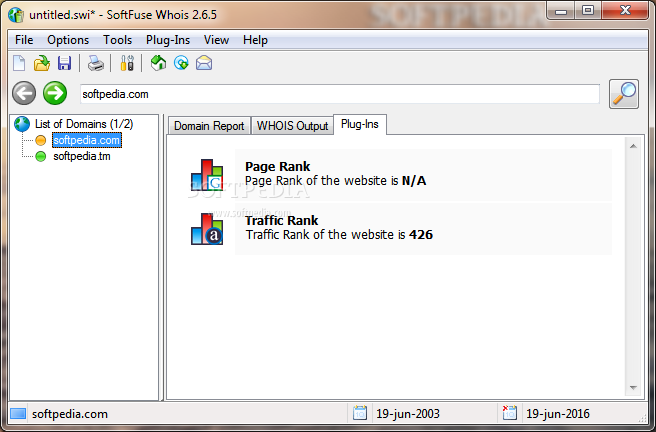Viewport: 656px width, 432px height.
Task: Click the 19-jun-2003 date in status bar
Action: click(x=408, y=414)
